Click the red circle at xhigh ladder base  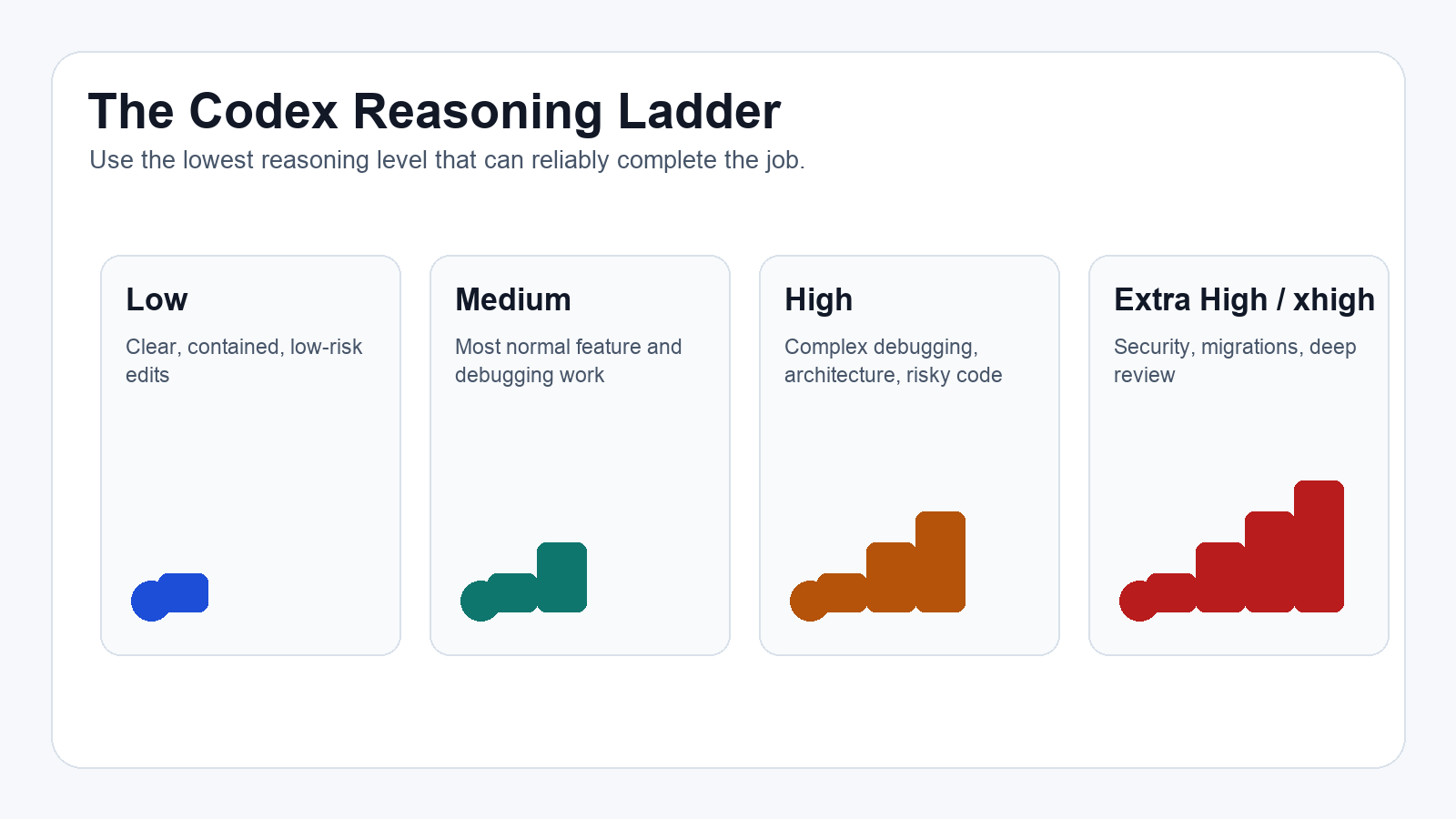pyautogui.click(x=1139, y=601)
